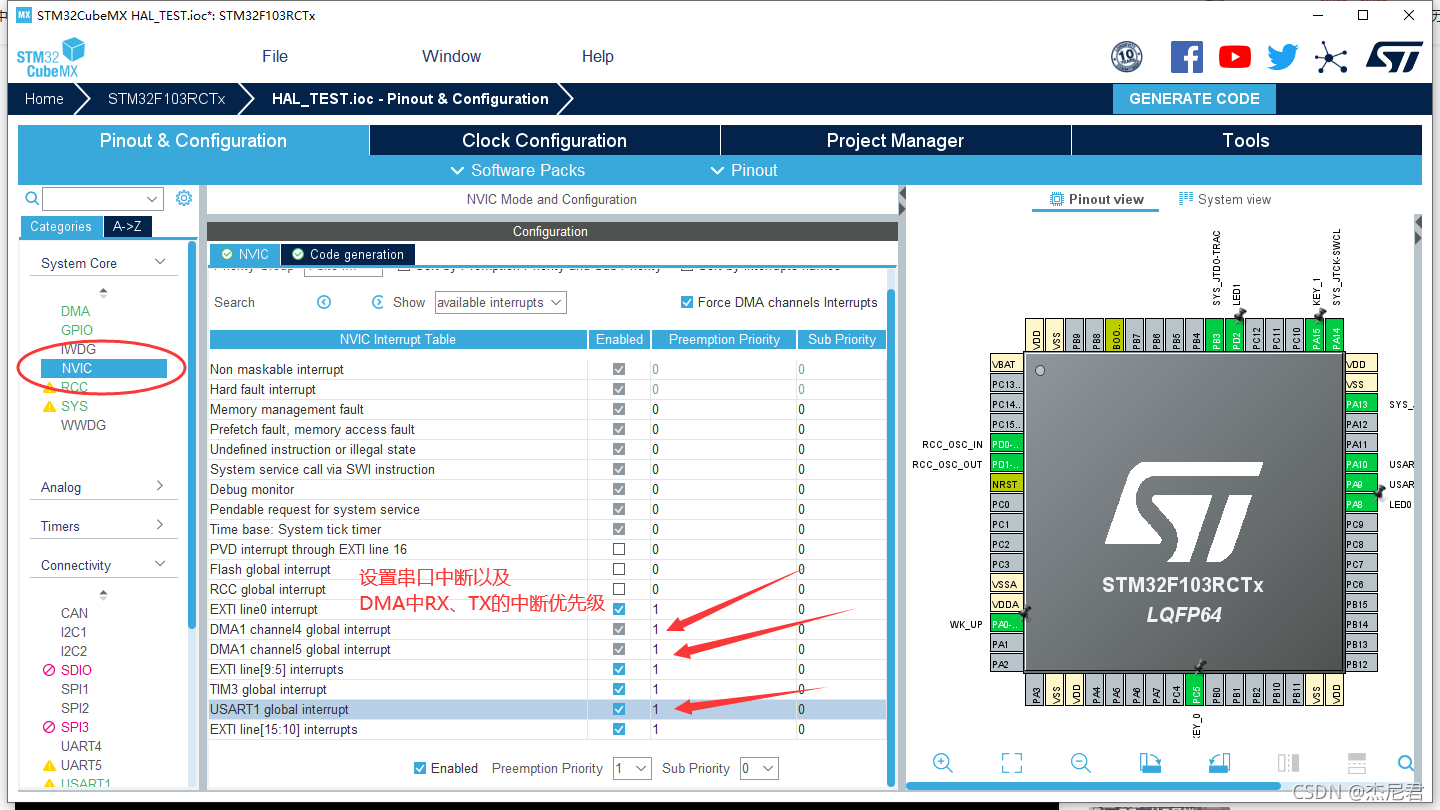Click the System view grid icon
This screenshot has height=810, width=1440.
1186,199
